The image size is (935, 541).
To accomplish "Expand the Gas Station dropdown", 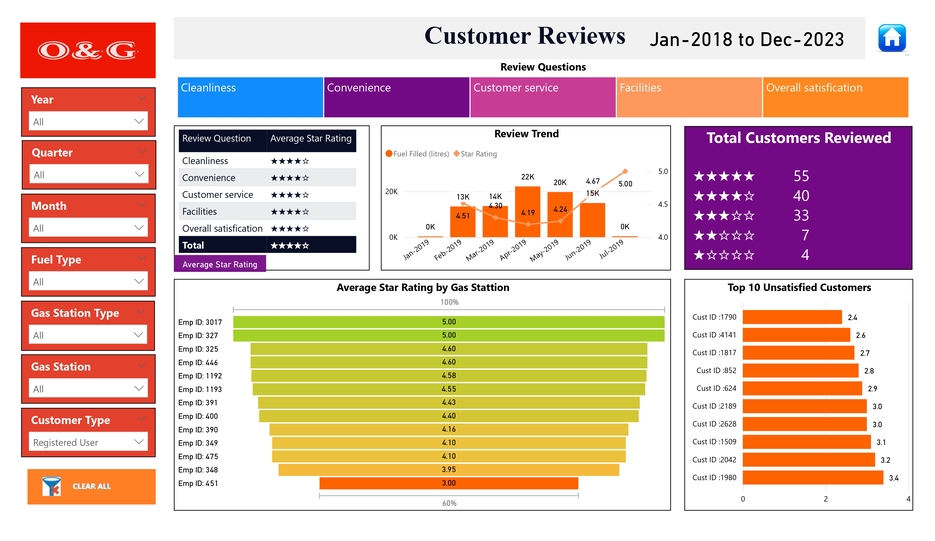I will [x=88, y=388].
